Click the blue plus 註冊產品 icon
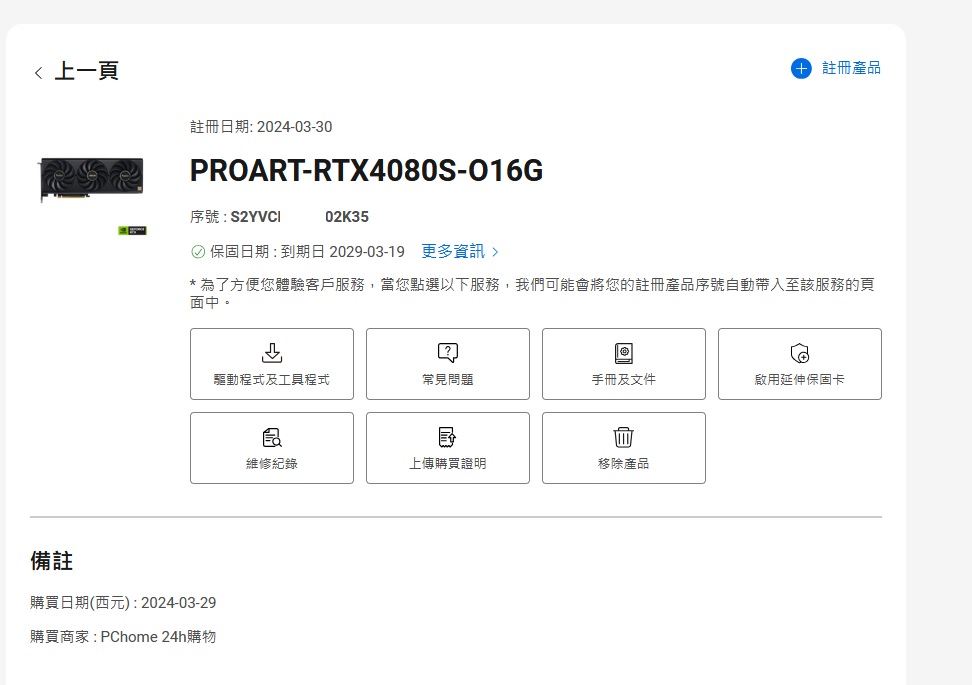 (x=801, y=68)
